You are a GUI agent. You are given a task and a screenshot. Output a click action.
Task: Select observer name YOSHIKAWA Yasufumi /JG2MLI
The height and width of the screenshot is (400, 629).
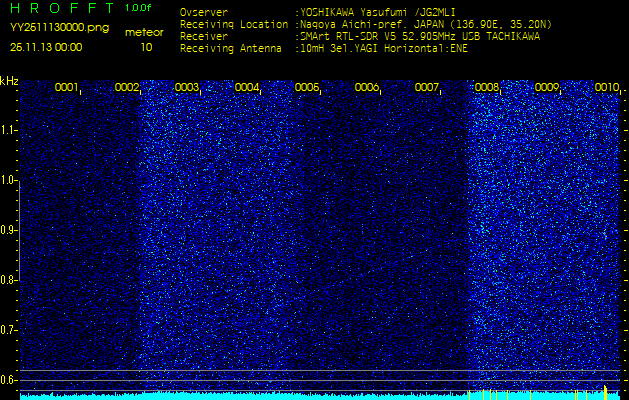tap(378, 12)
